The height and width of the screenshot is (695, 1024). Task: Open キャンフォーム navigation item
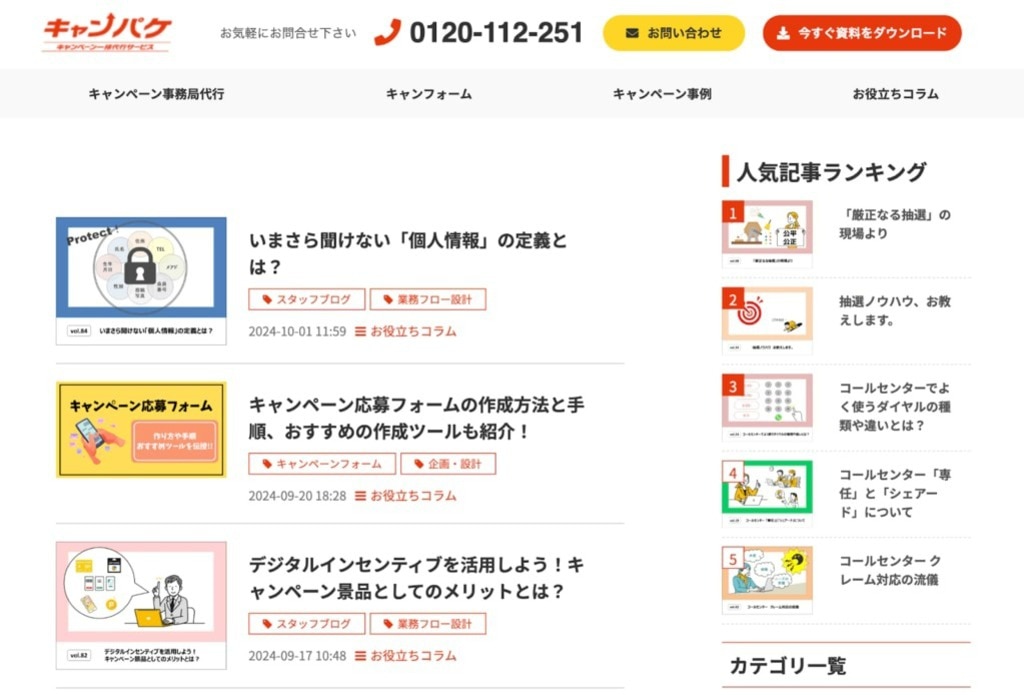(x=428, y=94)
